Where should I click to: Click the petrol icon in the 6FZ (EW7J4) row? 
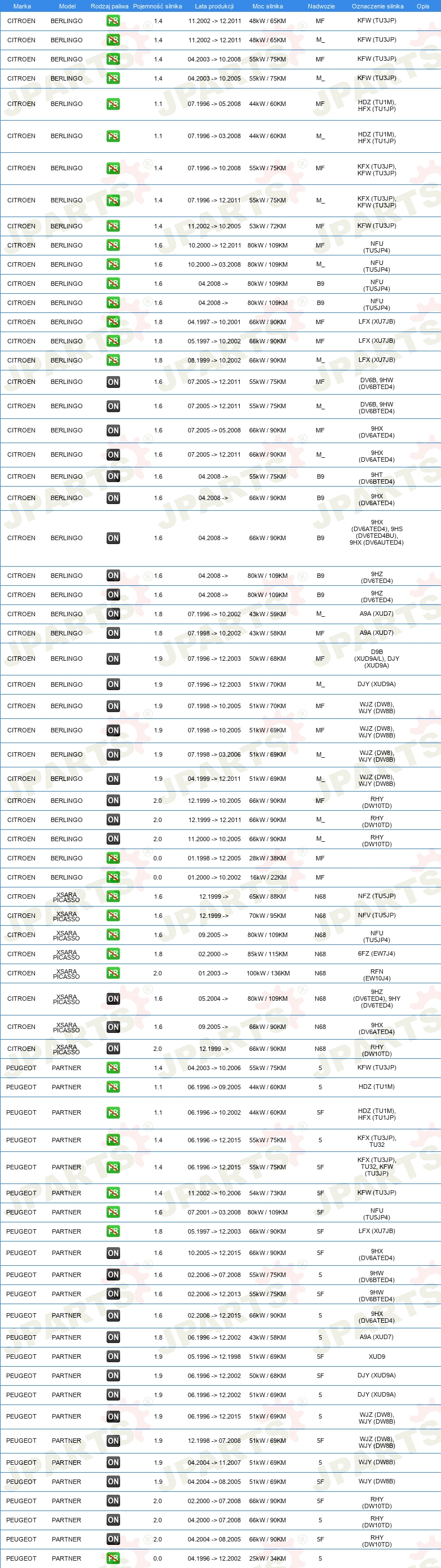point(113,954)
